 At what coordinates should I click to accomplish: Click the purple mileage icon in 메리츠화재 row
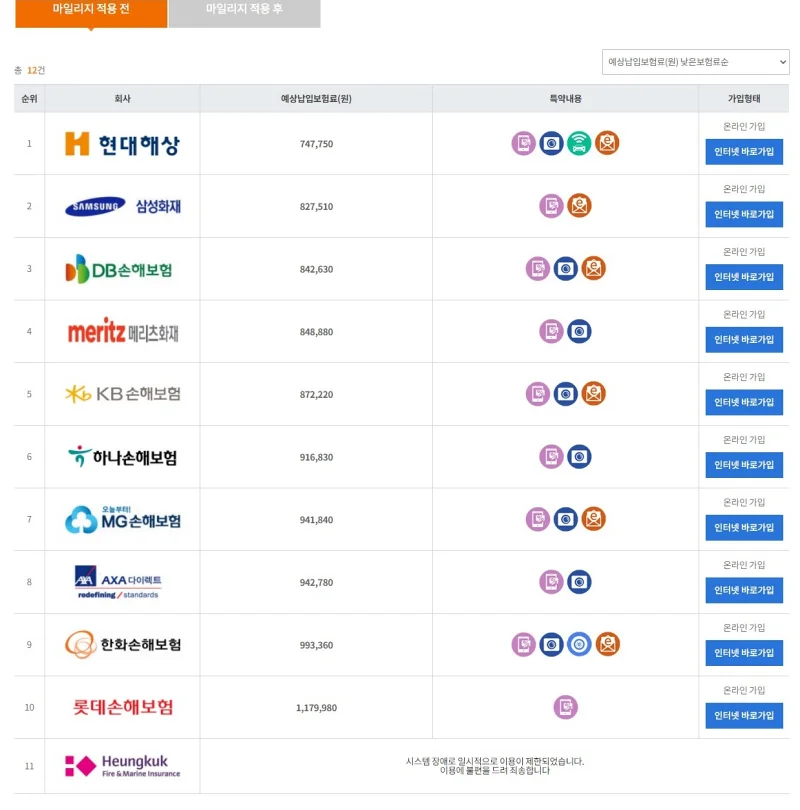pyautogui.click(x=551, y=331)
